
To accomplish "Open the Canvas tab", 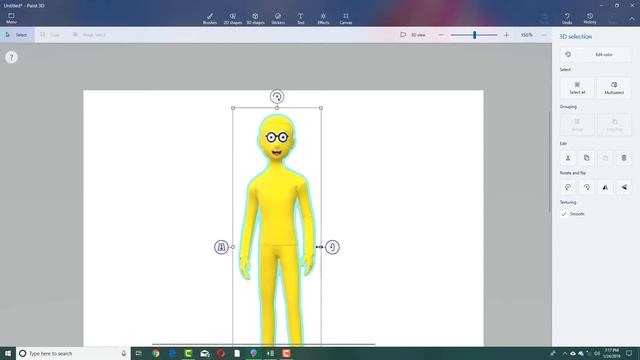I will (x=346, y=18).
